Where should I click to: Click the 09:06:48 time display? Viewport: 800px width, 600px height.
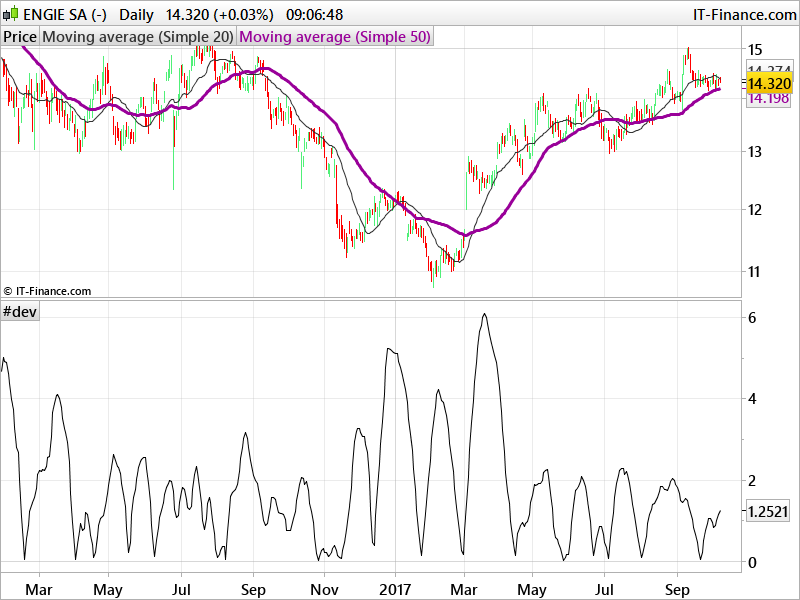(x=314, y=15)
